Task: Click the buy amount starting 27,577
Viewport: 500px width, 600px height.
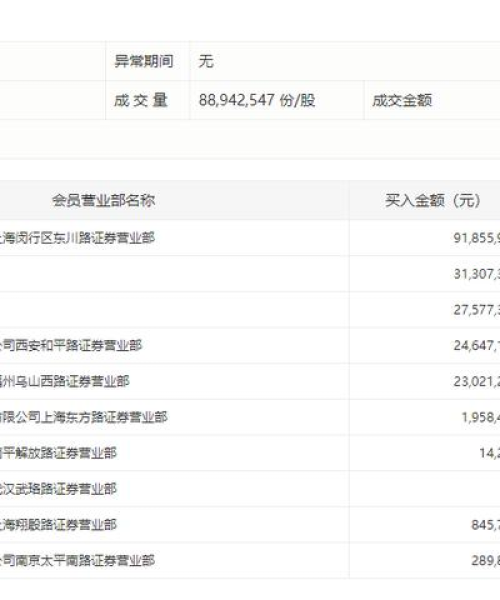Action: pos(477,310)
